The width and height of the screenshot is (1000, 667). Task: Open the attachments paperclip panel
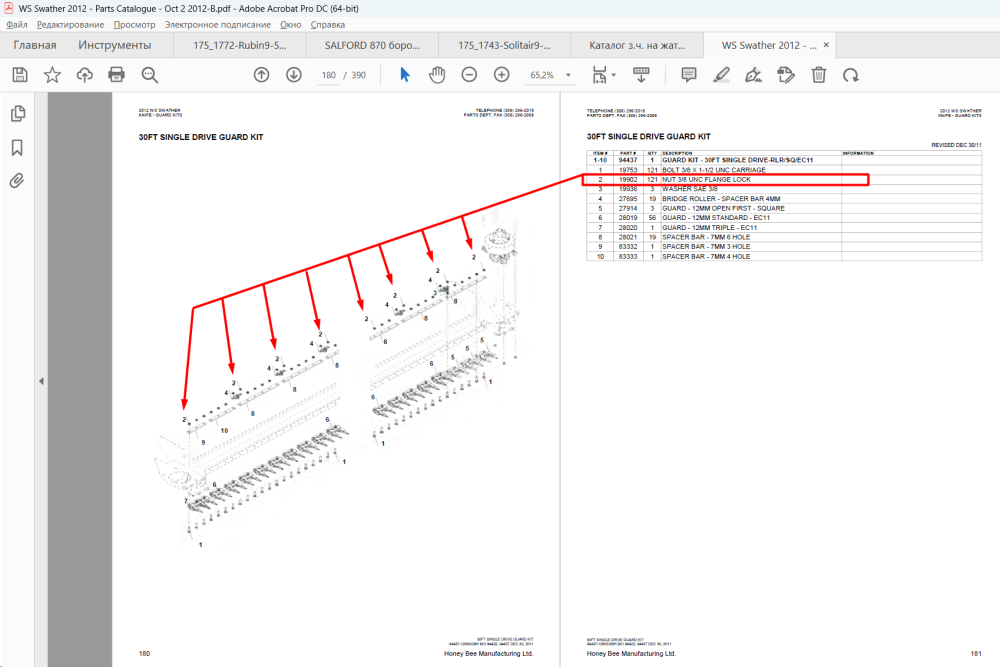tap(17, 181)
